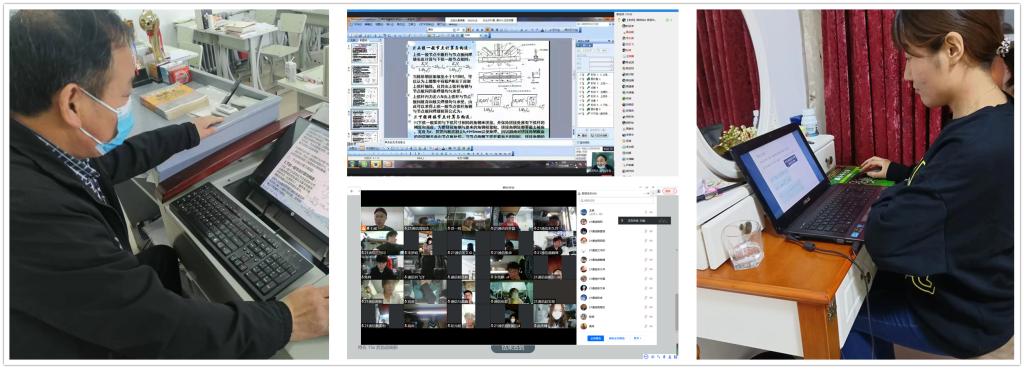Viewport: 1024px width, 369px height.
Task: Select the highlighted fourth slide thumbnail
Action: pyautogui.click(x=364, y=120)
